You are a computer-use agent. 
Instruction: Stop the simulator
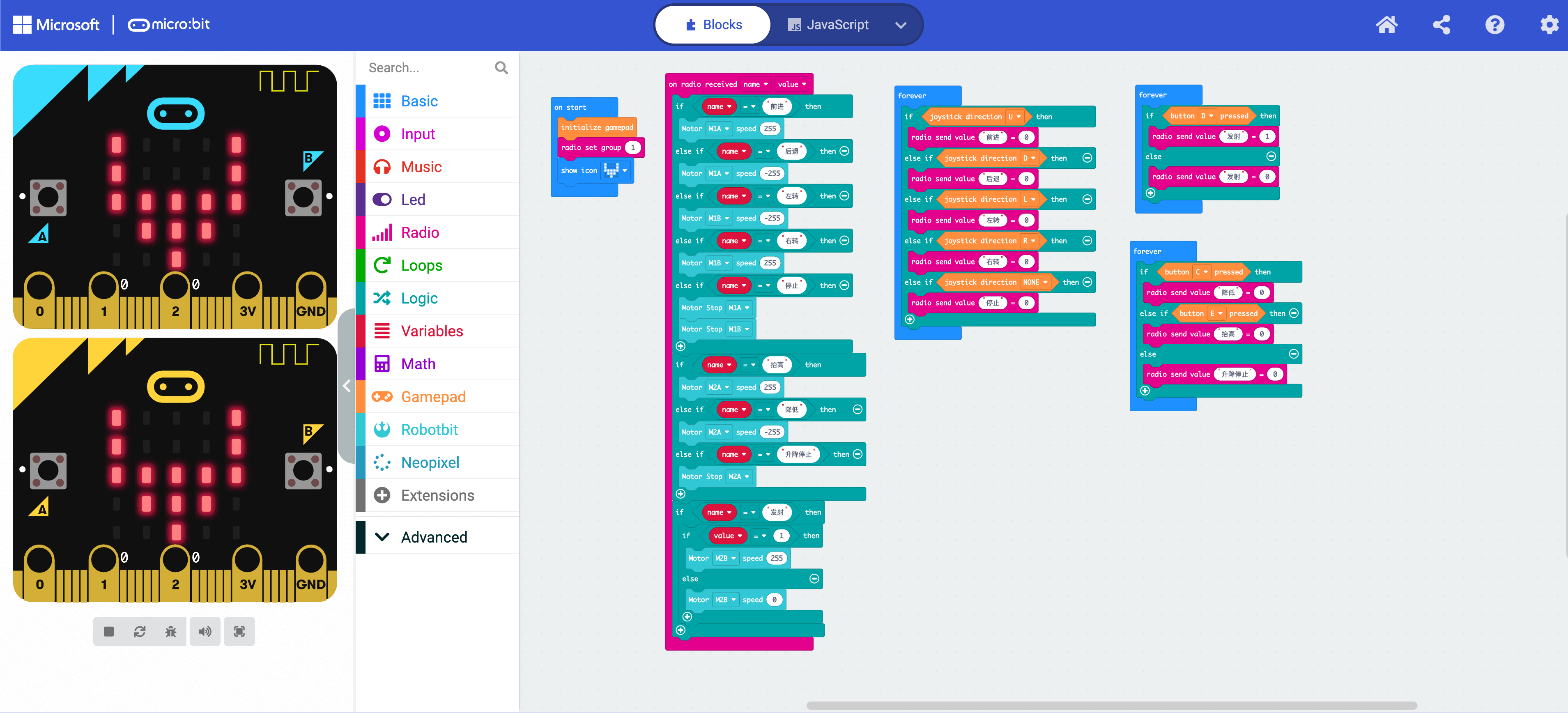point(108,631)
